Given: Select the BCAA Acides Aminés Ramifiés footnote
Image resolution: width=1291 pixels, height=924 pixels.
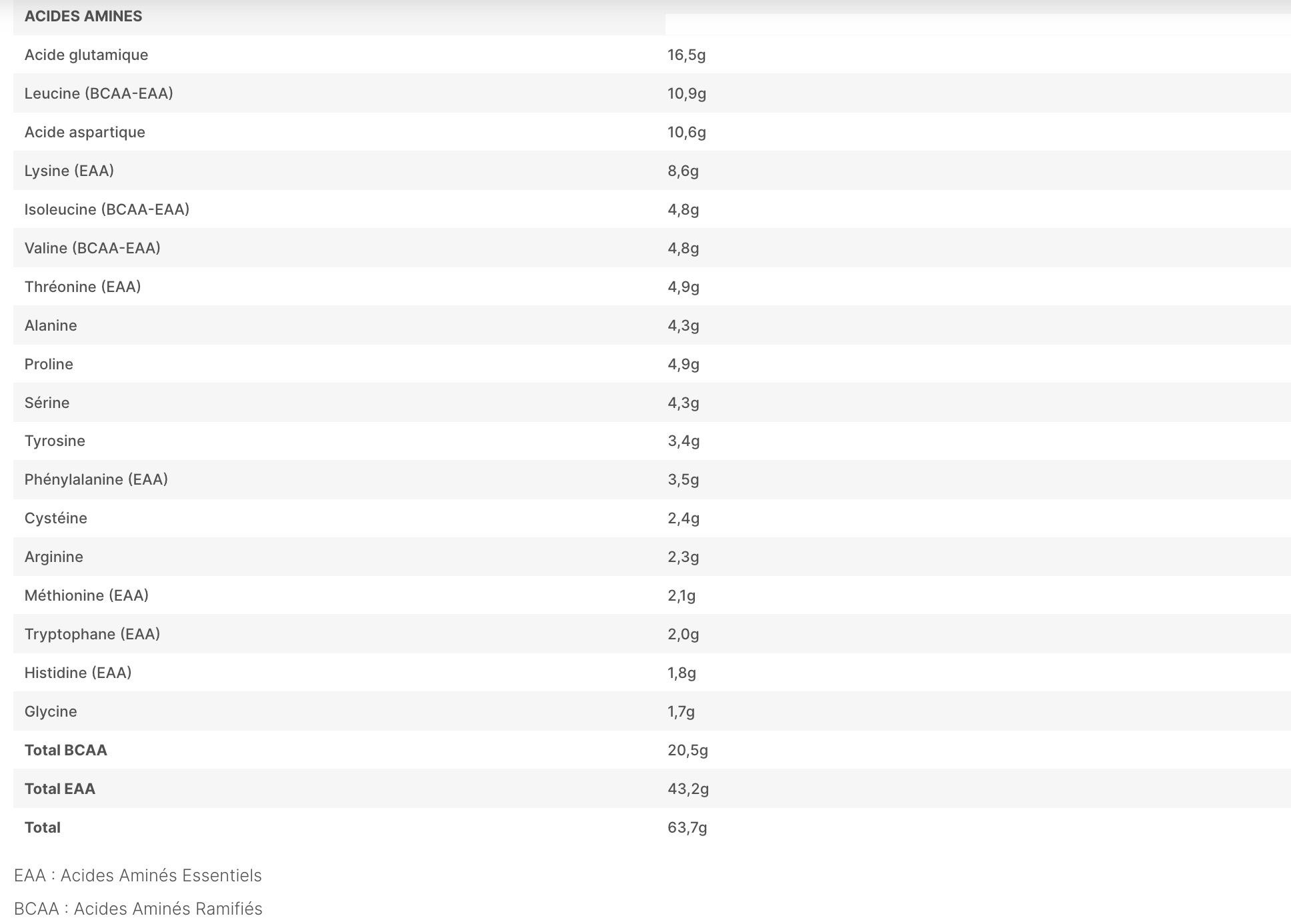Looking at the screenshot, I should click(138, 909).
